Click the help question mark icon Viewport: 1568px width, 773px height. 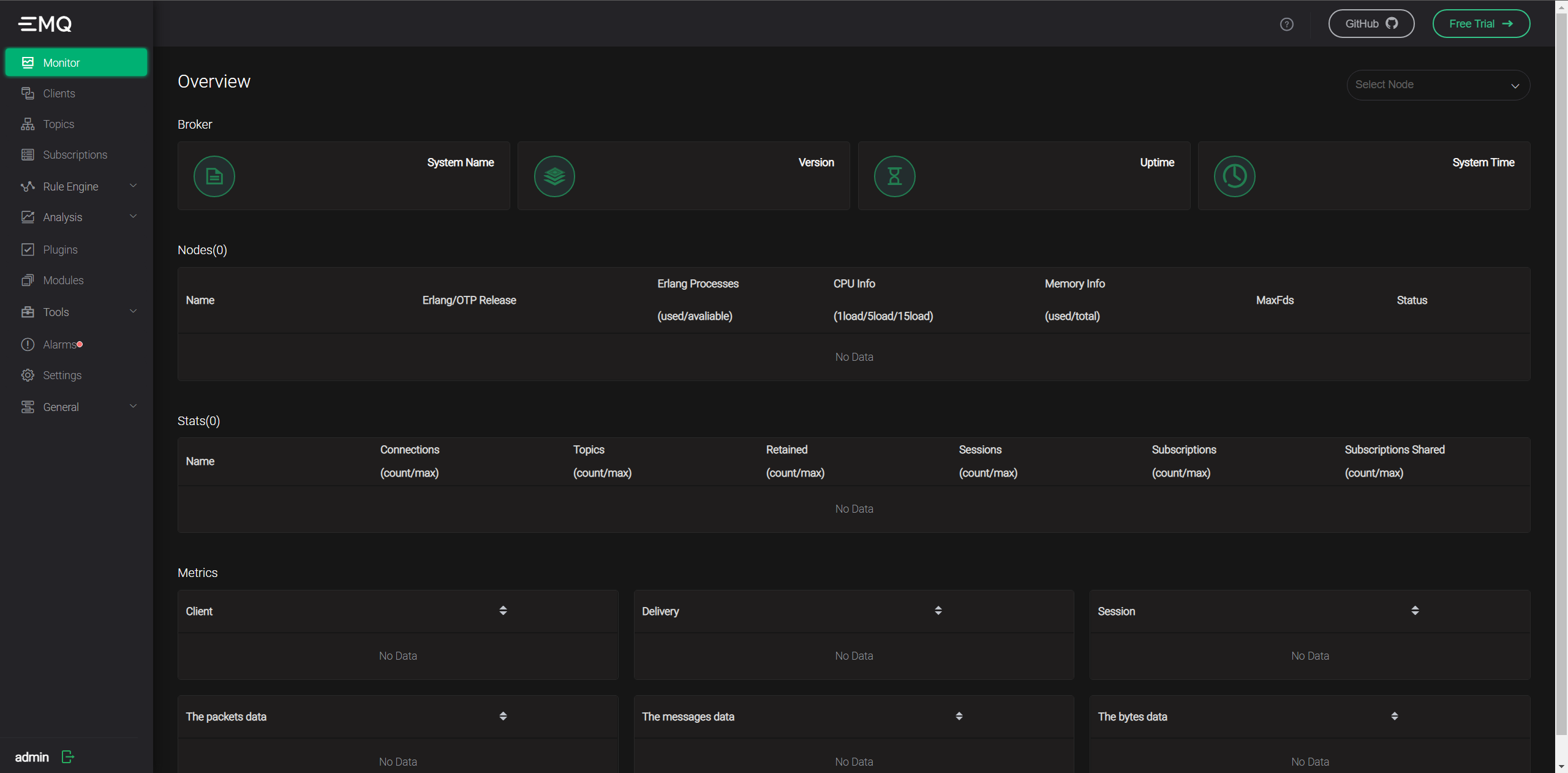coord(1286,24)
